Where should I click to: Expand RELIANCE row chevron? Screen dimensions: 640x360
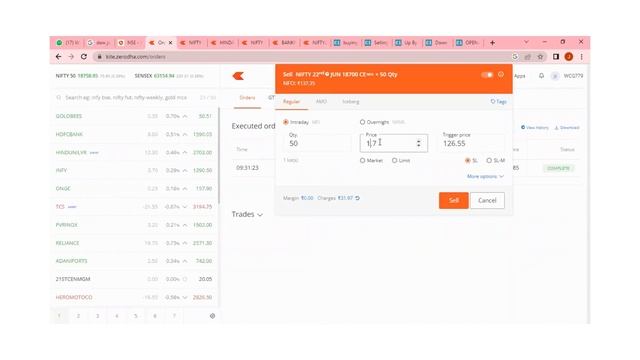click(x=185, y=243)
